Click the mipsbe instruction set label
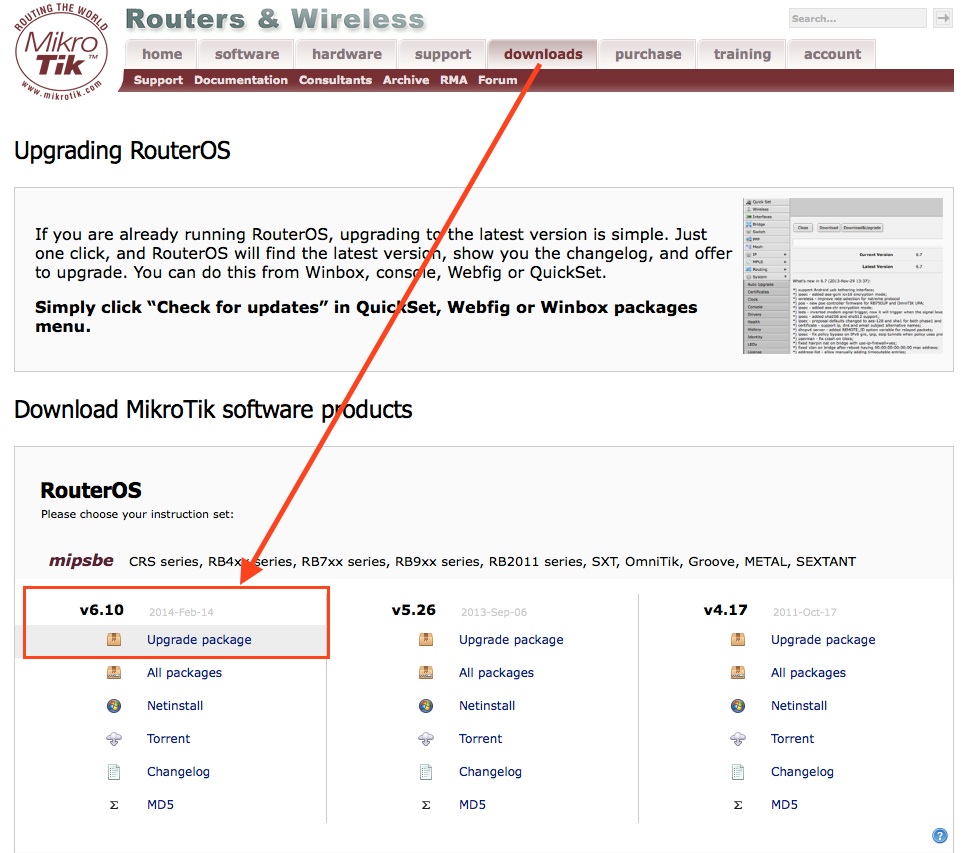 click(x=81, y=561)
